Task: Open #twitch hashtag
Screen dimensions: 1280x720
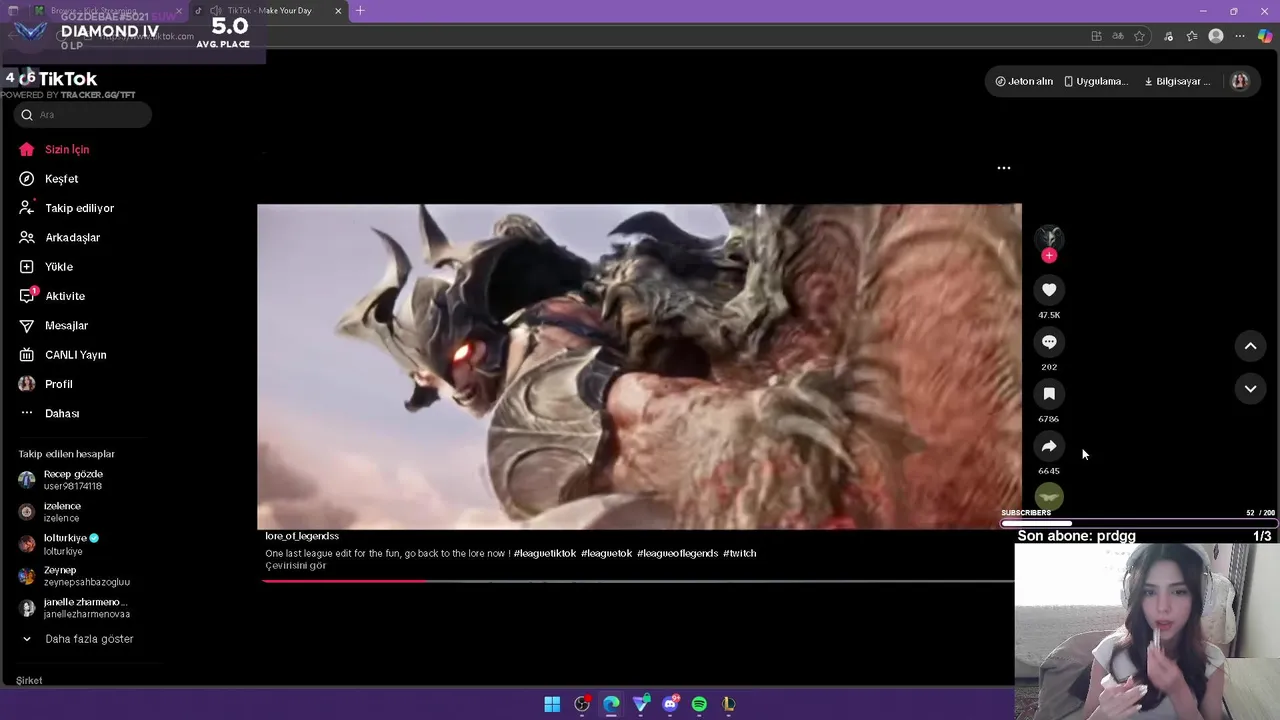Action: tap(739, 553)
